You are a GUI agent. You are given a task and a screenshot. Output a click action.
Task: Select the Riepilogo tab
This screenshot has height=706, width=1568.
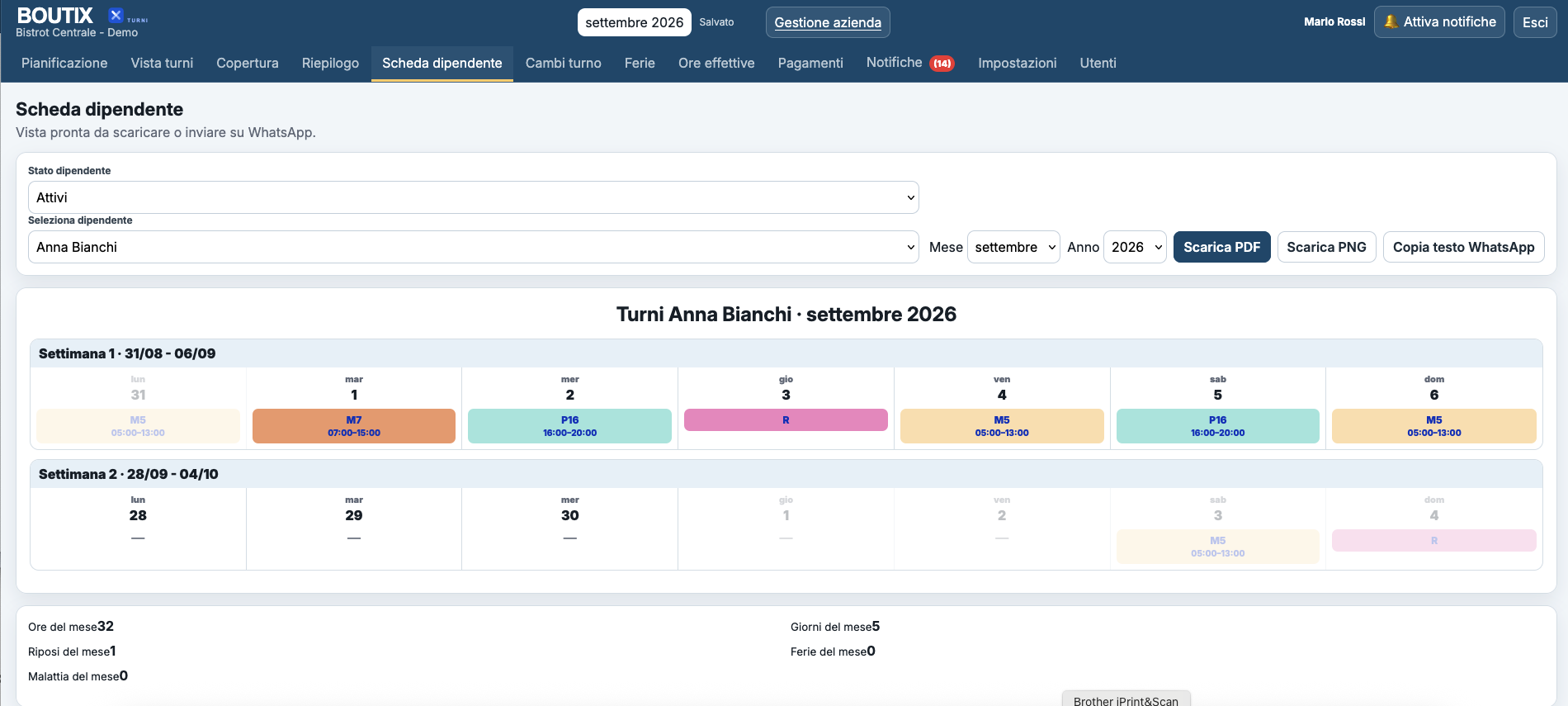coord(330,63)
